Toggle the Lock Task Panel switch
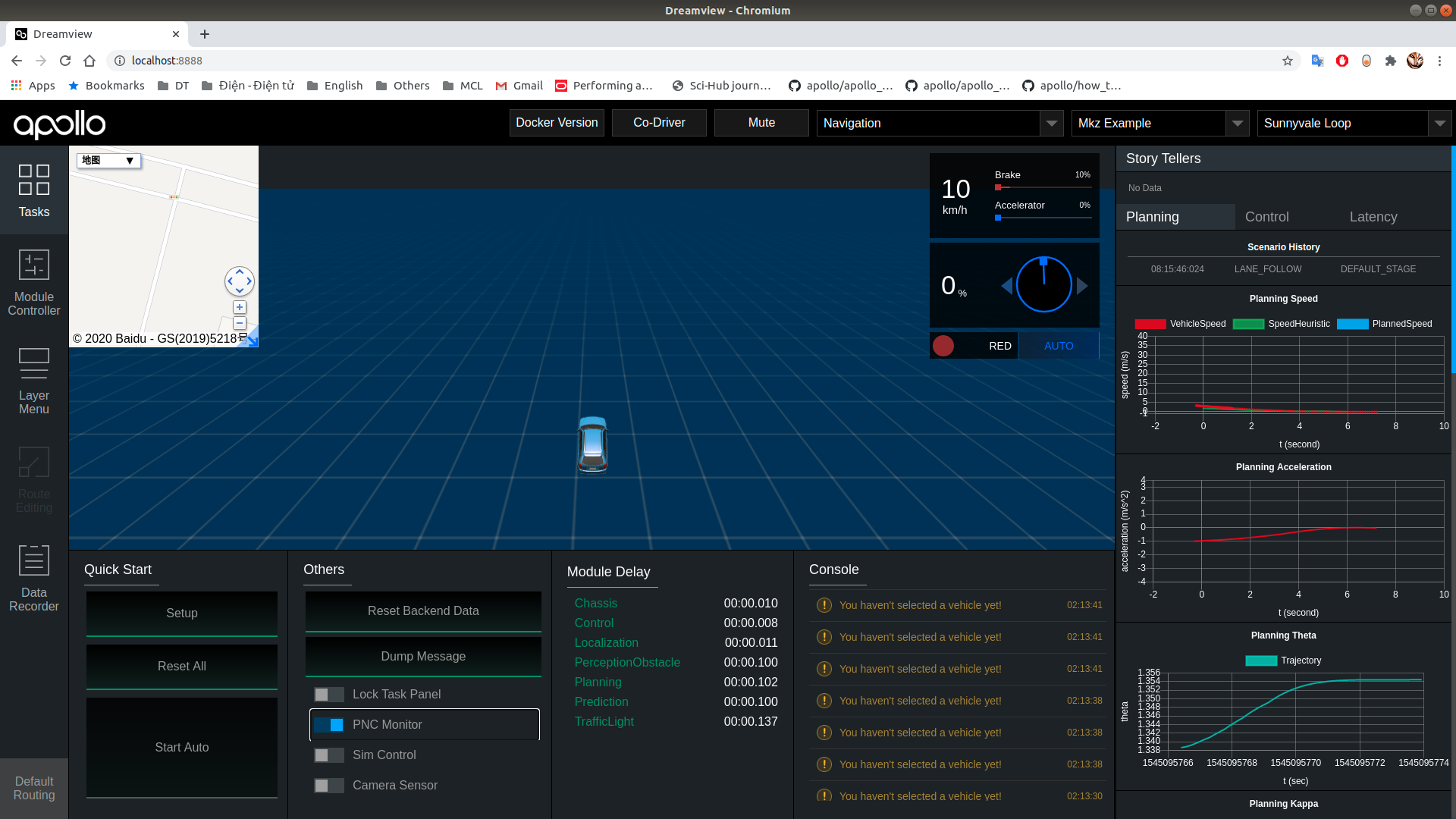Image resolution: width=1456 pixels, height=819 pixels. (x=329, y=695)
